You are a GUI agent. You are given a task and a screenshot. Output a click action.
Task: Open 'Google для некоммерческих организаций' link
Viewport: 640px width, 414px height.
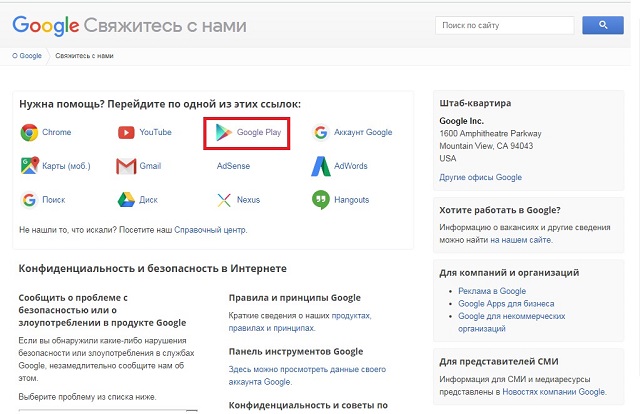pyautogui.click(x=511, y=322)
